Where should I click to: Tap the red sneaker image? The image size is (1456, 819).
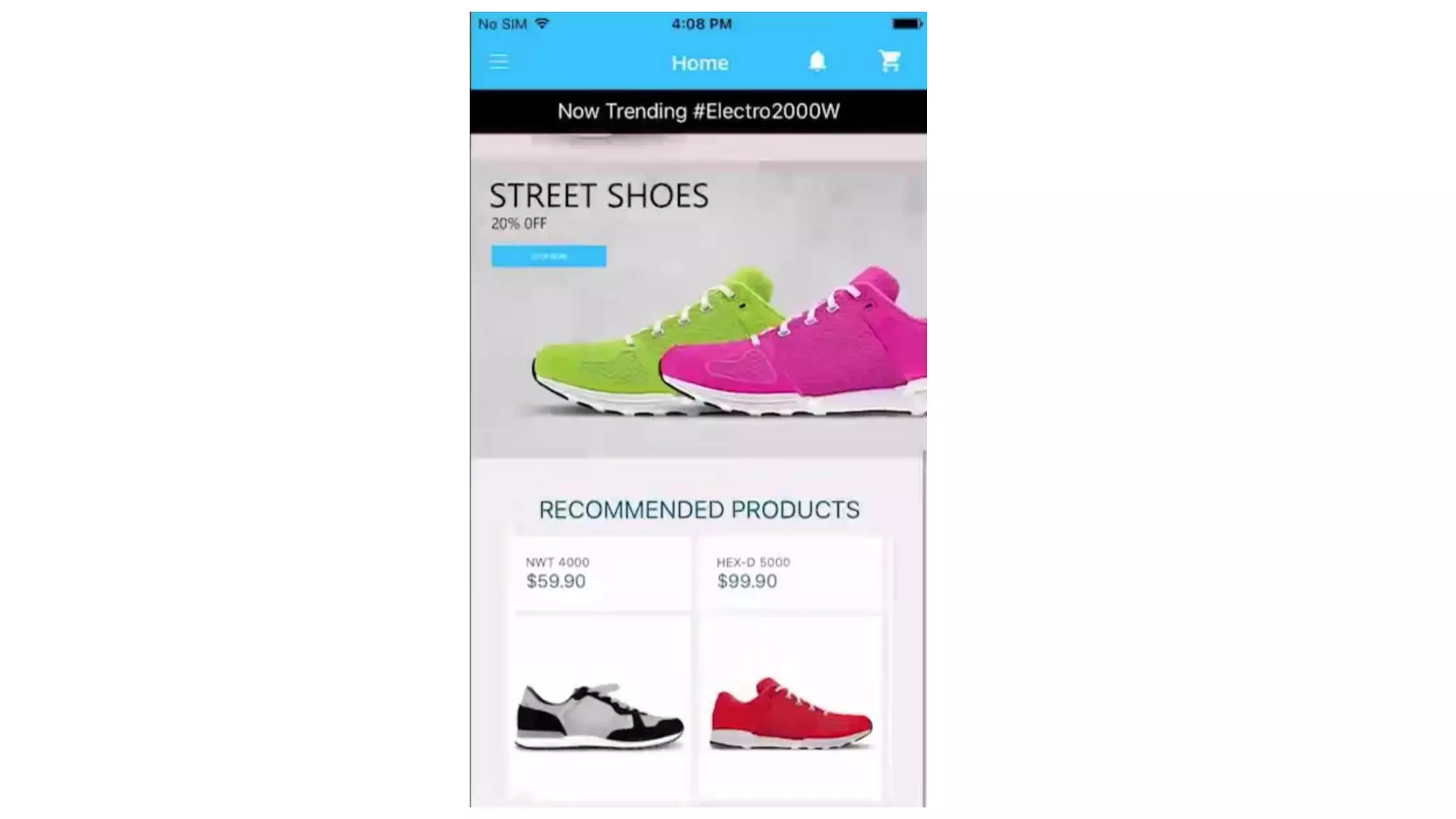[791, 713]
